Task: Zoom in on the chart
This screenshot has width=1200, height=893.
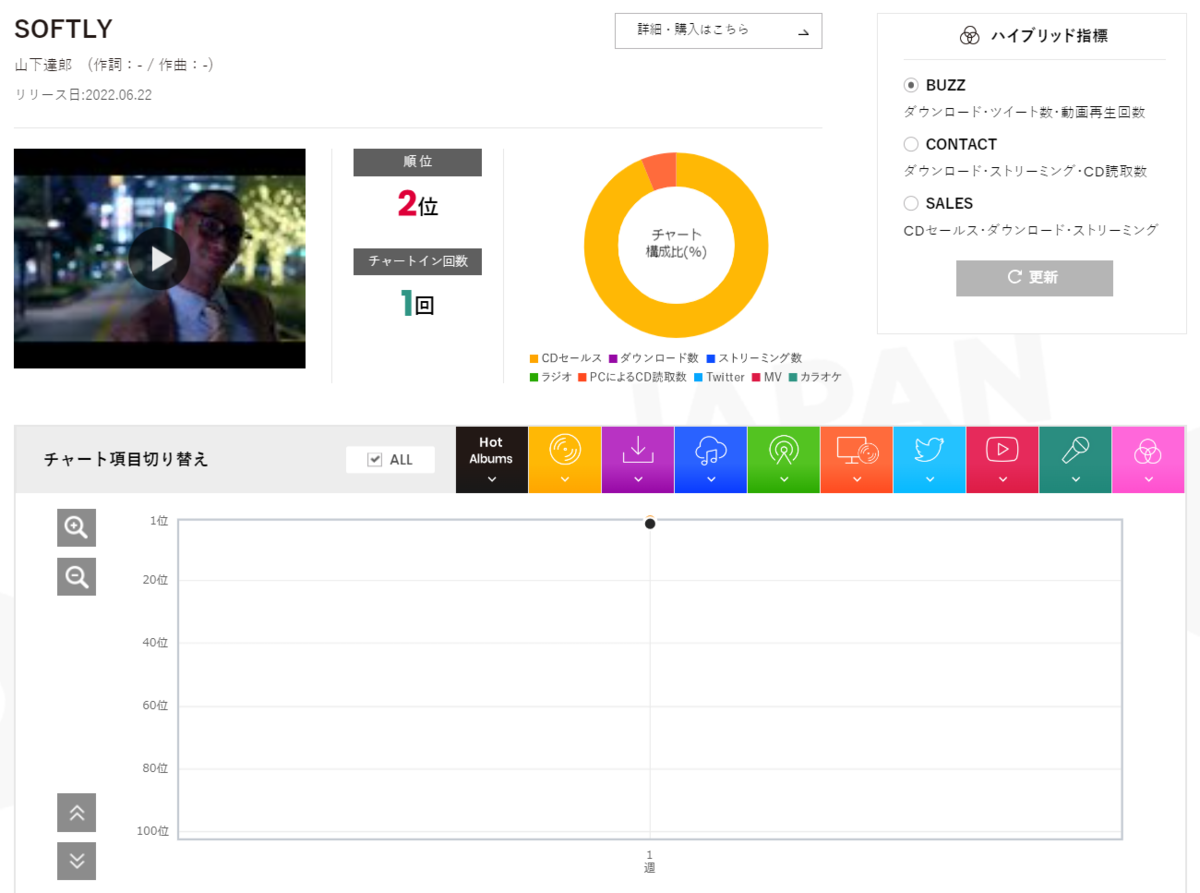Action: (x=77, y=527)
